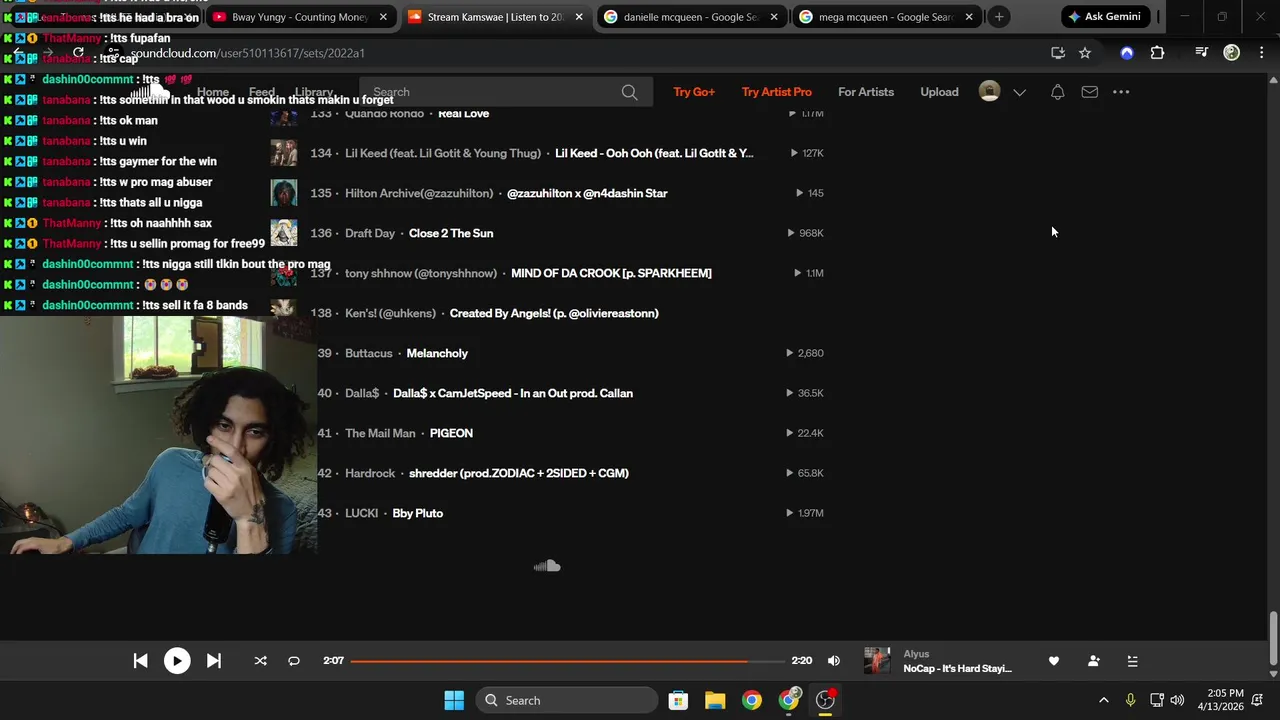Close the Bway Yungy YouTube tab
Image resolution: width=1280 pixels, height=720 pixels.
click(x=383, y=17)
